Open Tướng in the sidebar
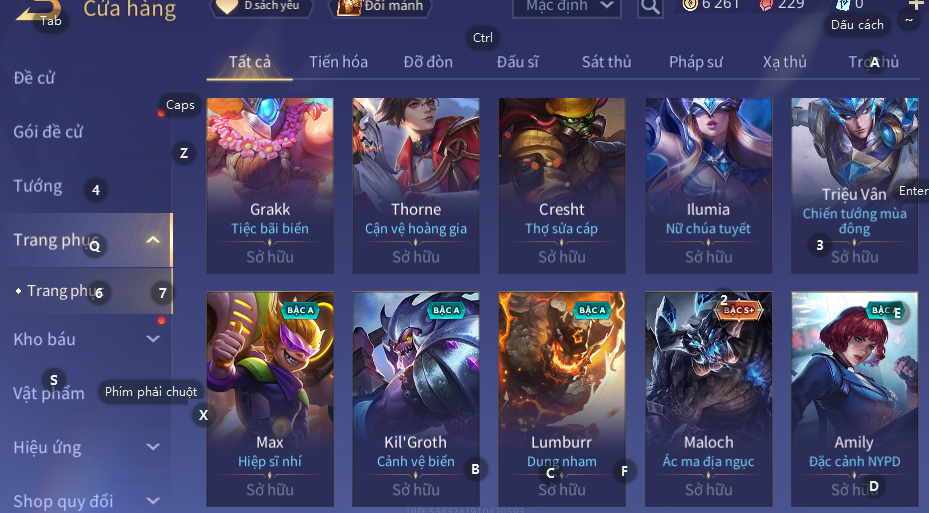The width and height of the screenshot is (929, 513). click(38, 186)
